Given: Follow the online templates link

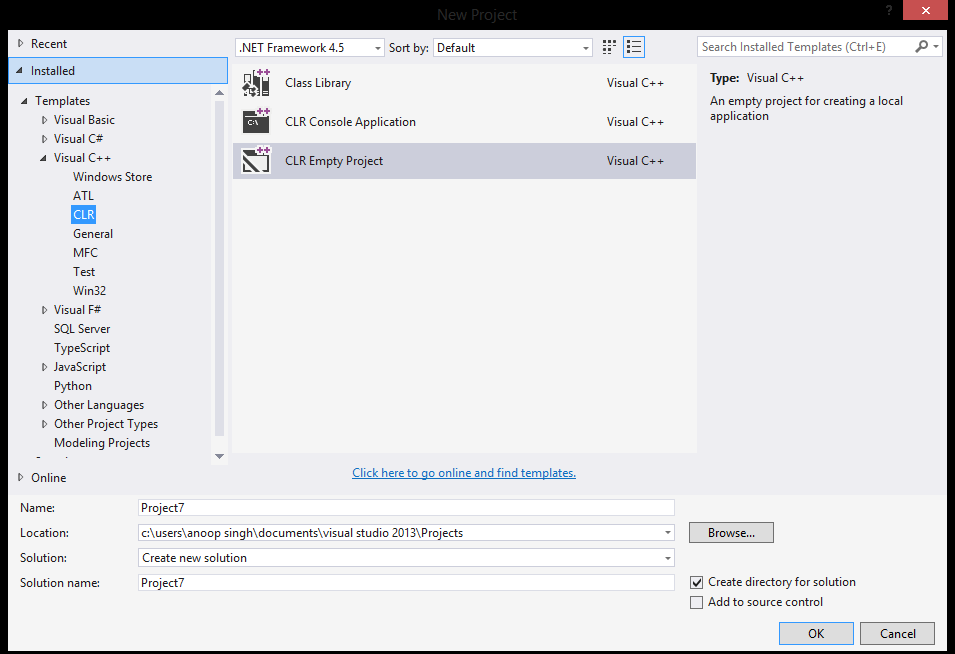Looking at the screenshot, I should [x=463, y=472].
